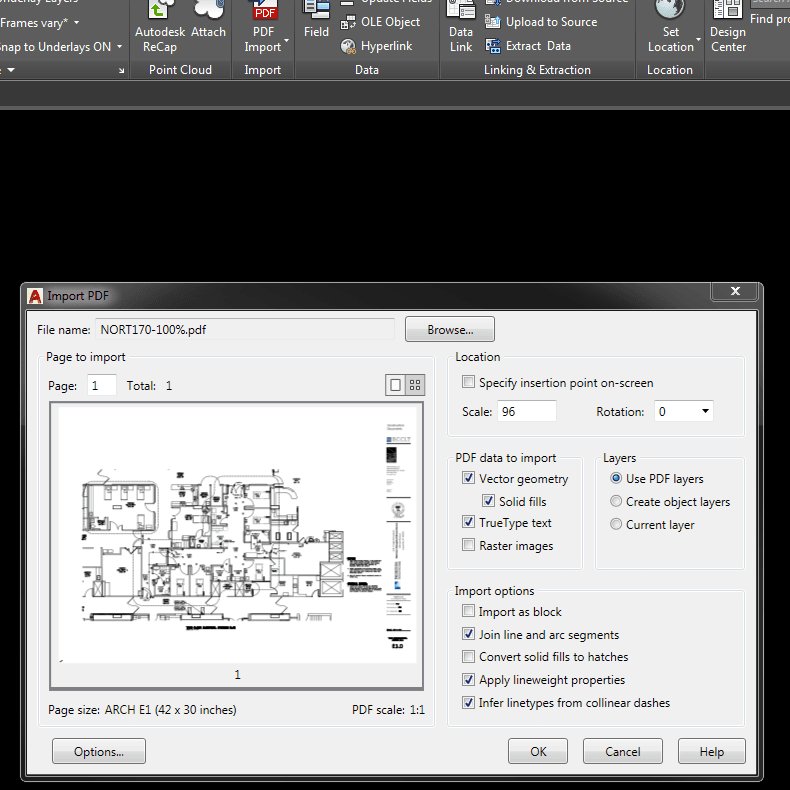The height and width of the screenshot is (790, 790).
Task: Enable Raster images import
Action: [x=468, y=545]
